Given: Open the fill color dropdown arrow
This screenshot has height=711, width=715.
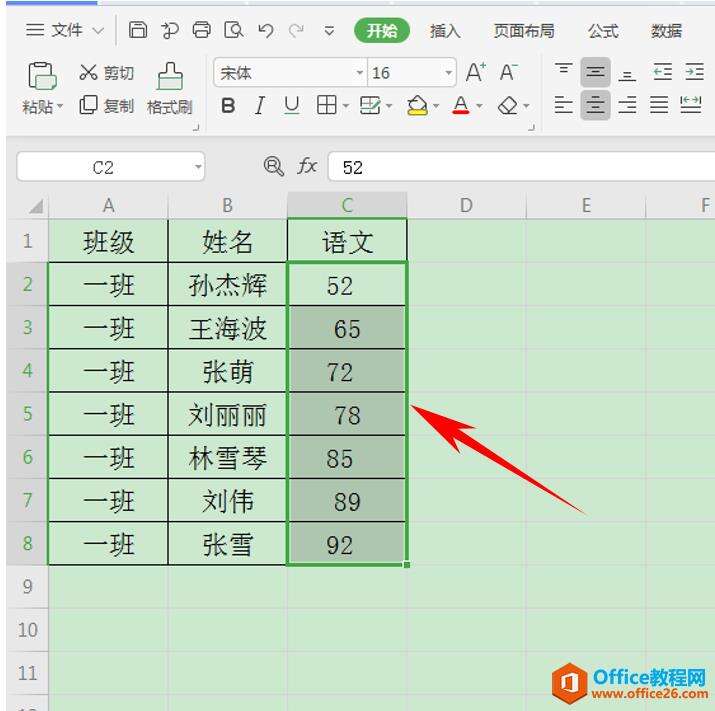Looking at the screenshot, I should (435, 106).
